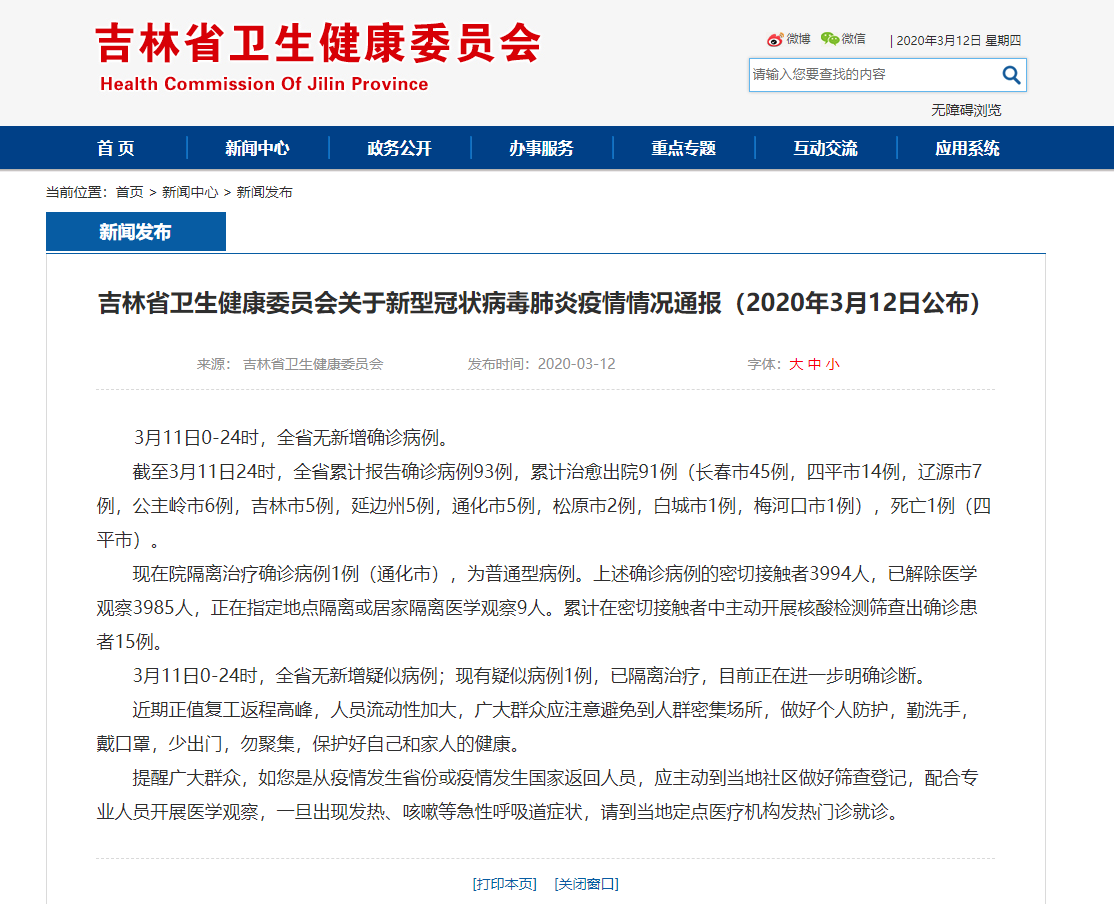Go to 首页 in navigation bar
The height and width of the screenshot is (904, 1114).
pyautogui.click(x=116, y=148)
